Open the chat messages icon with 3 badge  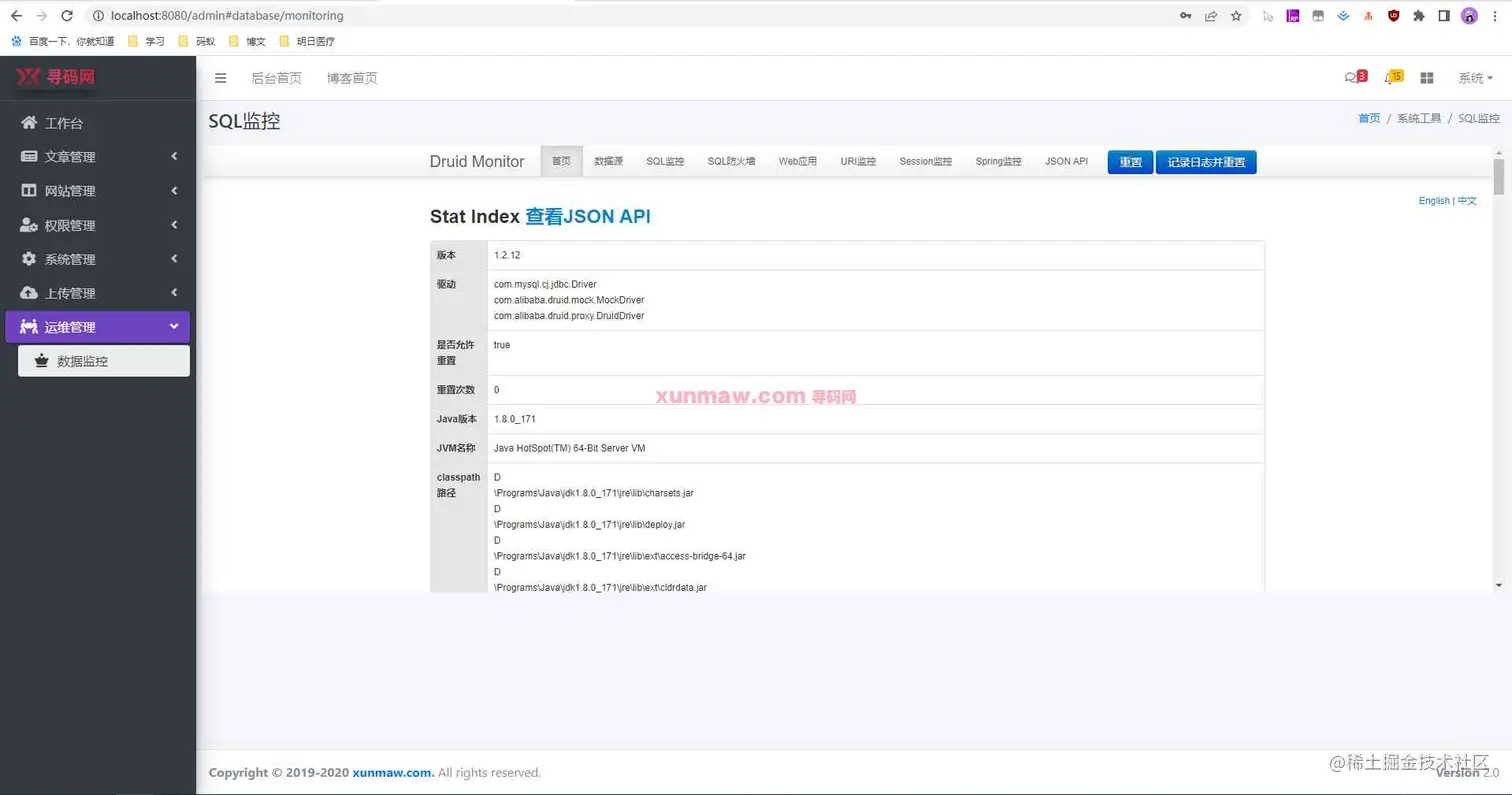click(1355, 77)
